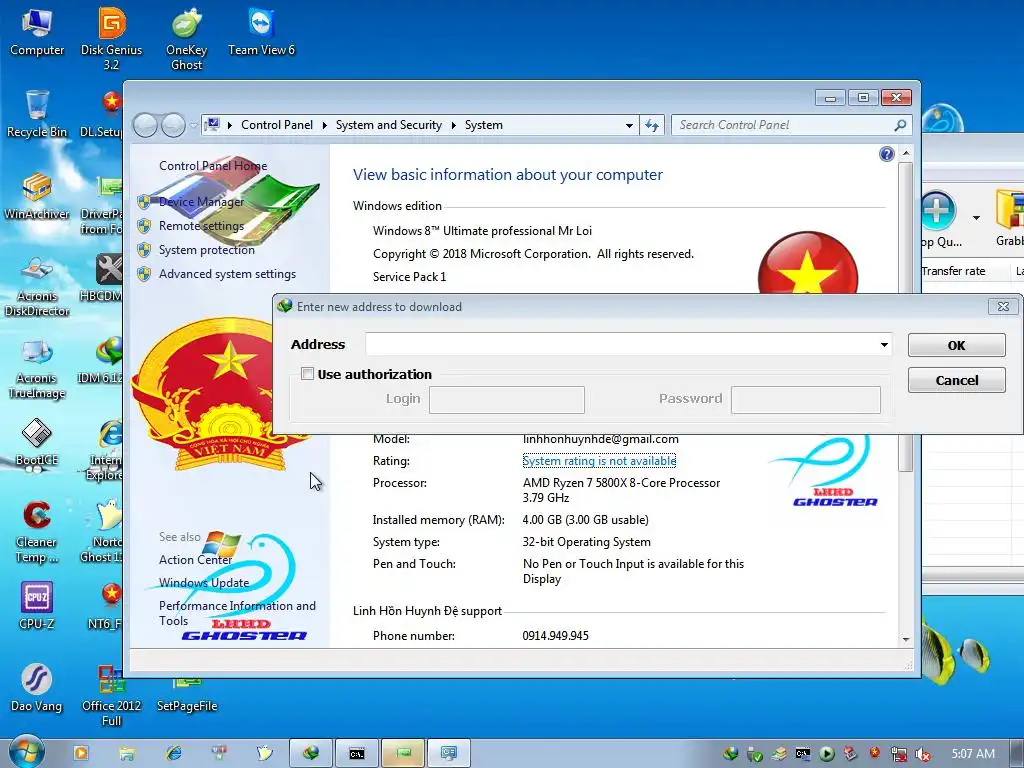The height and width of the screenshot is (768, 1024).
Task: Open the Windows Update link
Action: tap(204, 583)
